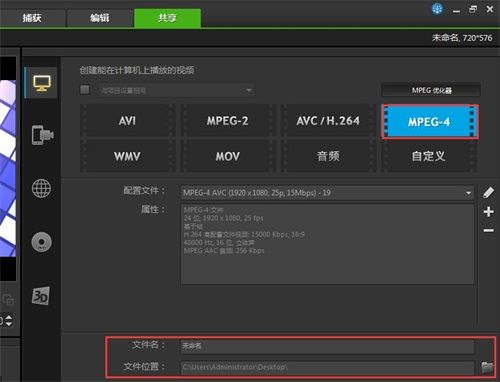Select the Disc burning category icon

(x=41, y=242)
